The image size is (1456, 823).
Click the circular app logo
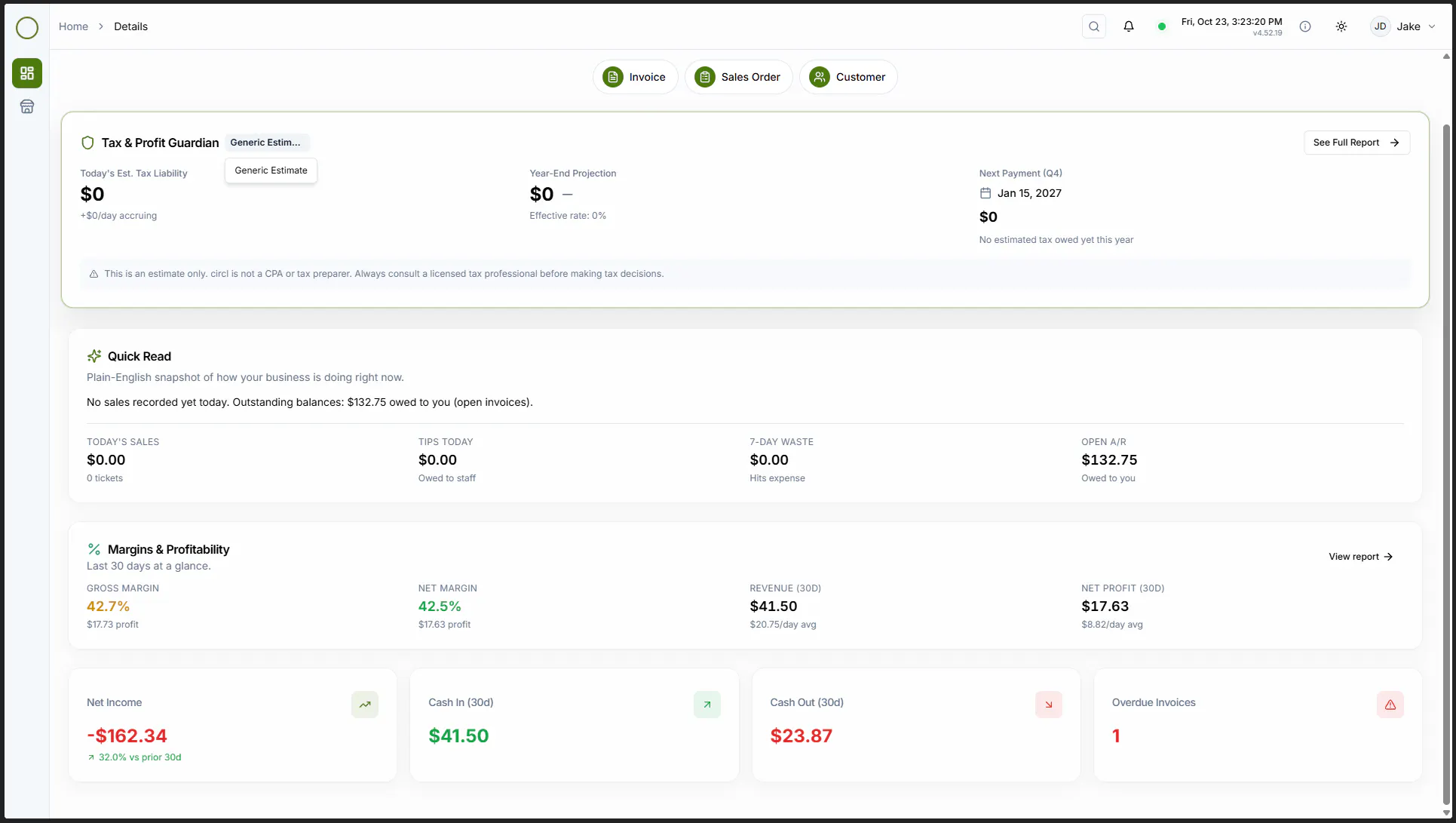point(27,28)
